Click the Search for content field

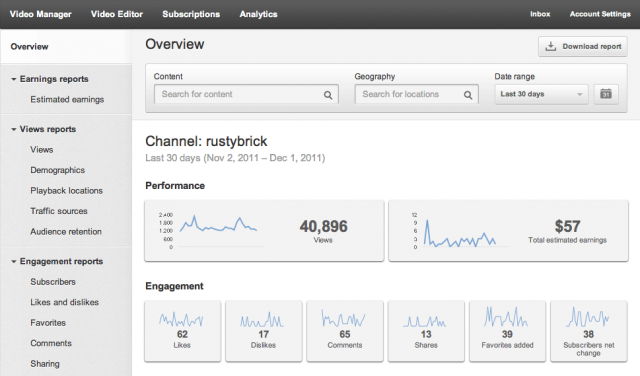coord(246,94)
